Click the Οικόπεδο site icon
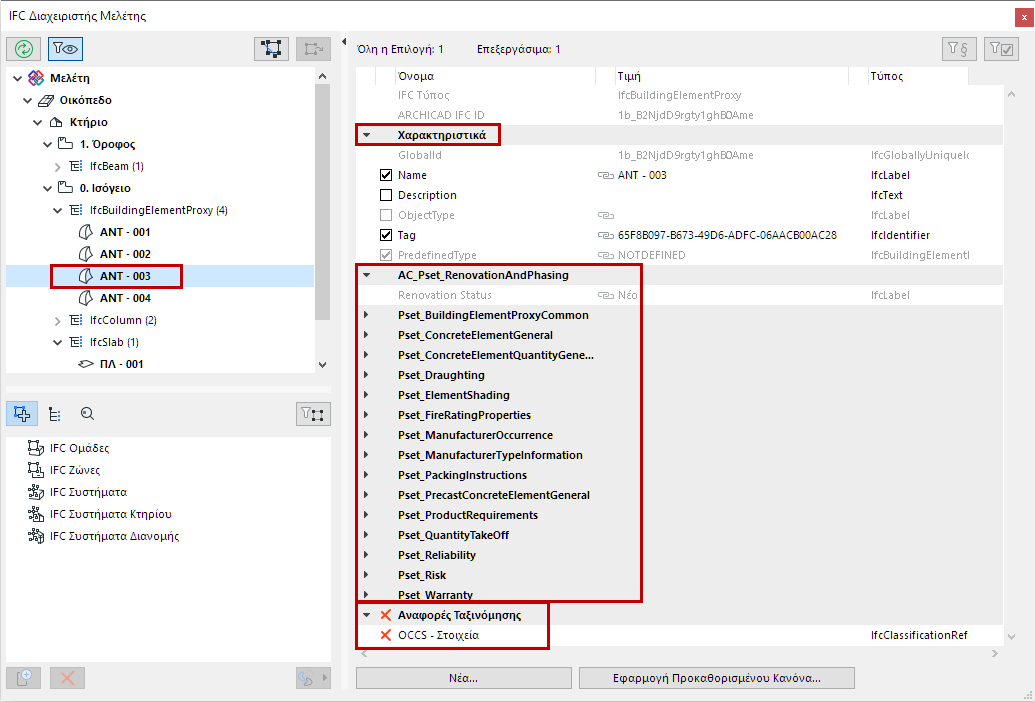This screenshot has height=702, width=1035. [46, 100]
